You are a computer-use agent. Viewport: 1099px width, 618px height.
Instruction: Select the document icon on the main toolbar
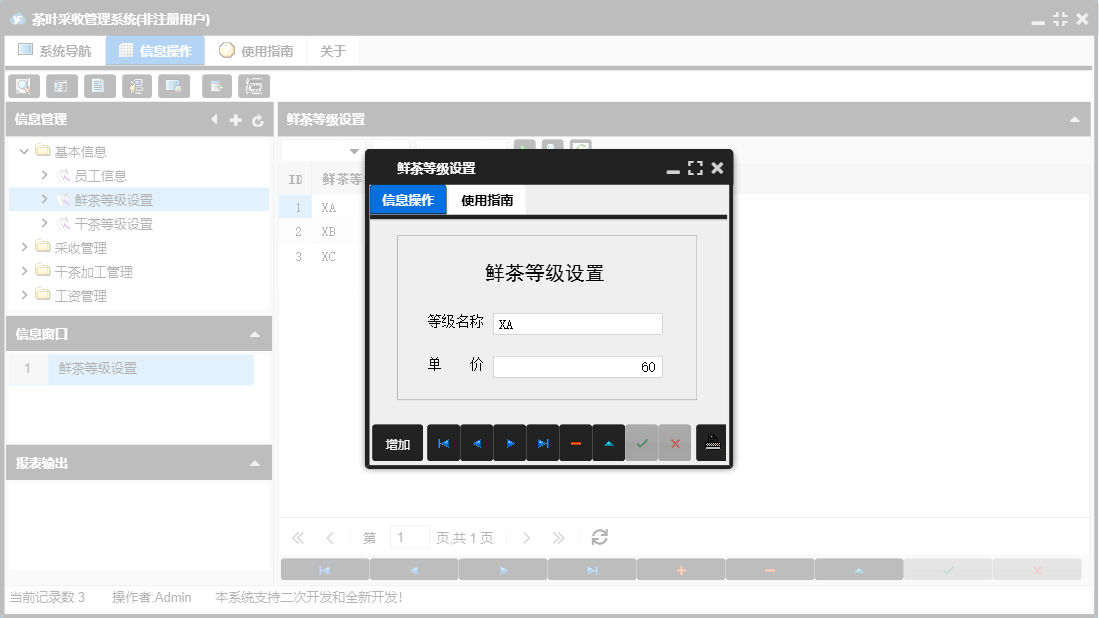click(x=99, y=86)
